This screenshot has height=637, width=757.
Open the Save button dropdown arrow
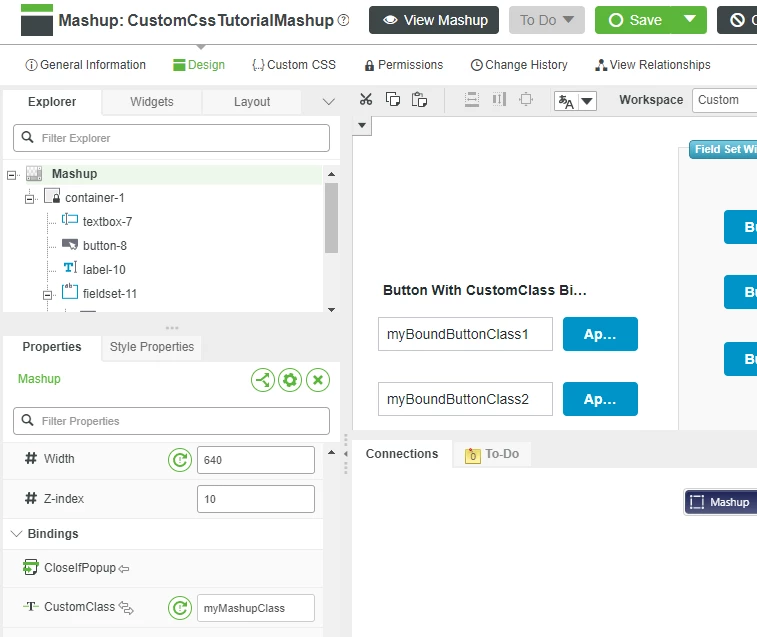pos(690,20)
